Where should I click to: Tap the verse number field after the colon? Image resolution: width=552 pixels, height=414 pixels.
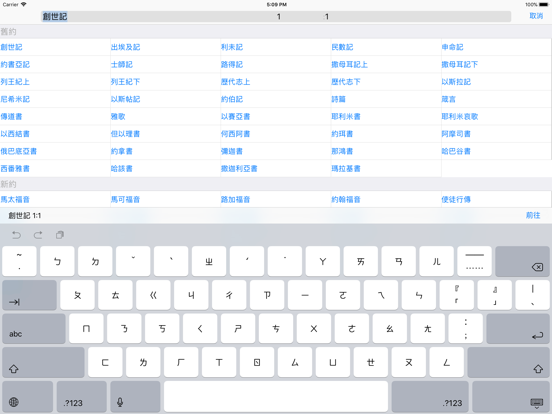pos(327,17)
